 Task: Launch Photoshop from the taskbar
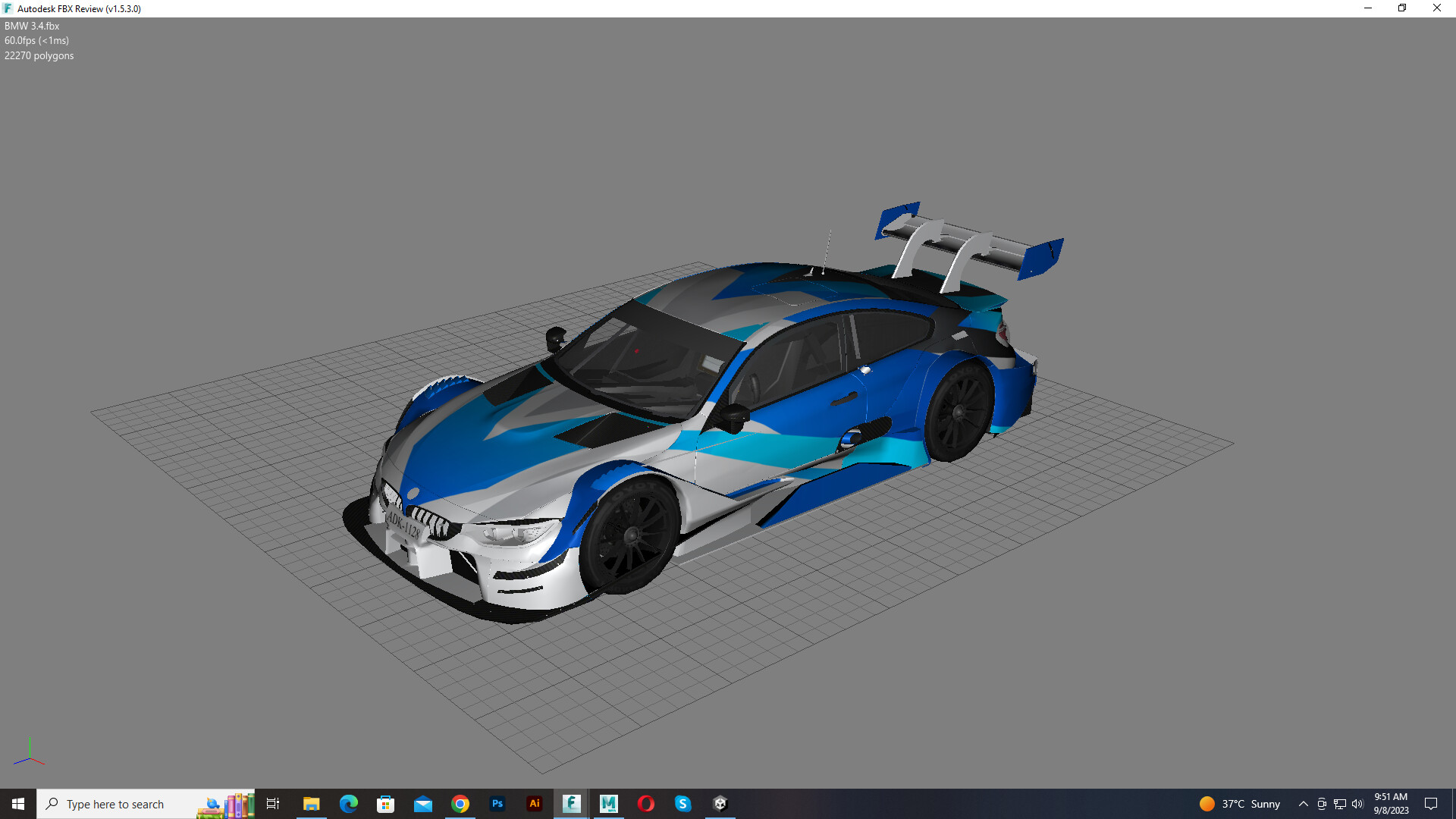pyautogui.click(x=497, y=804)
